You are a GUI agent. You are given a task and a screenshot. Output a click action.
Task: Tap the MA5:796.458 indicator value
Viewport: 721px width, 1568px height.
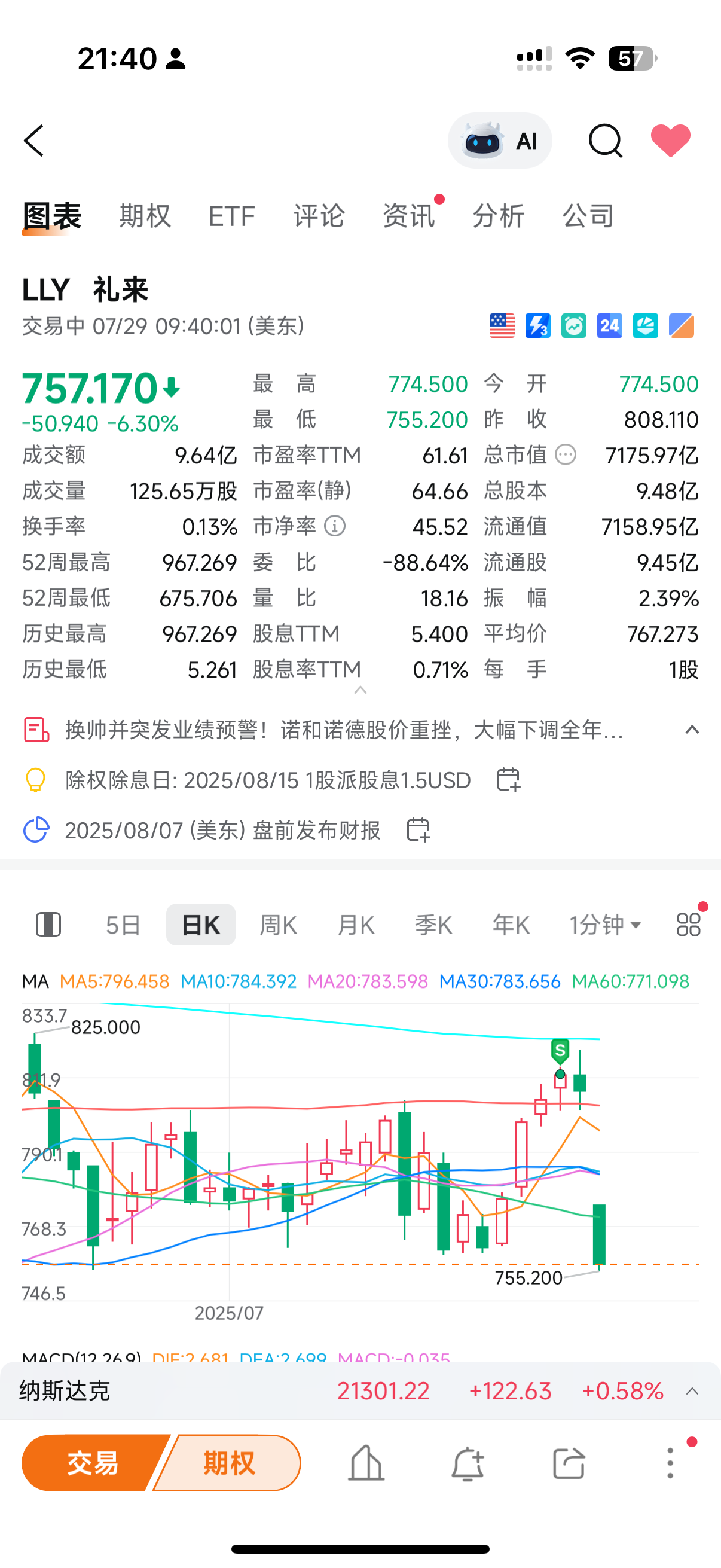(114, 981)
